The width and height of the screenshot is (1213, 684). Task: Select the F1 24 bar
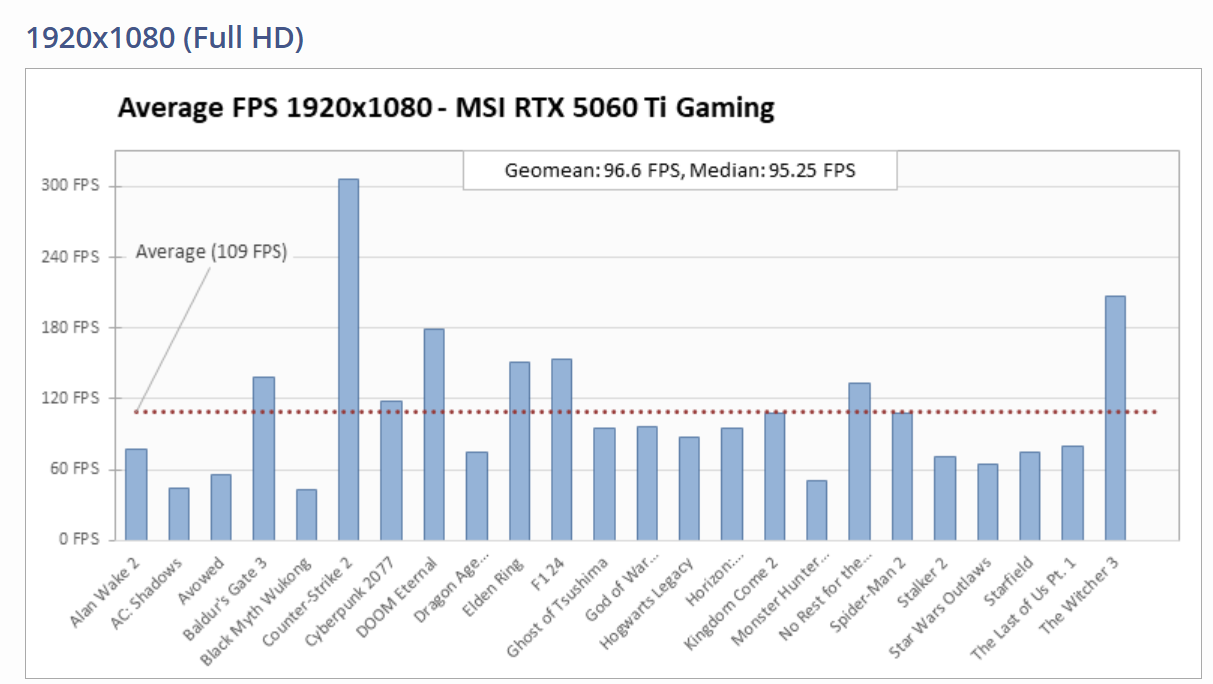click(561, 450)
